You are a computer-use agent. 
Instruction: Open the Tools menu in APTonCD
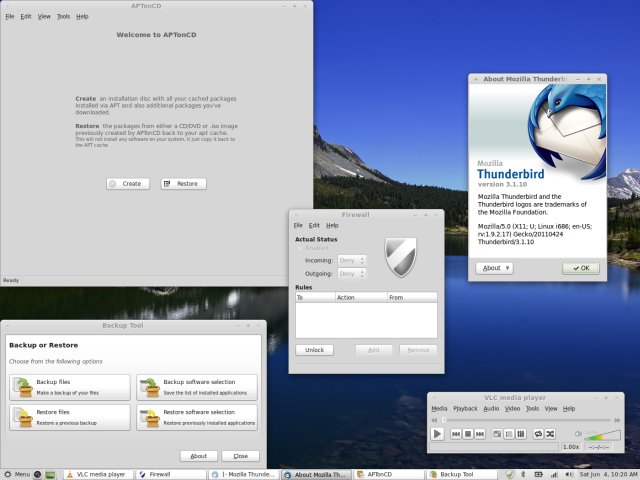63,17
